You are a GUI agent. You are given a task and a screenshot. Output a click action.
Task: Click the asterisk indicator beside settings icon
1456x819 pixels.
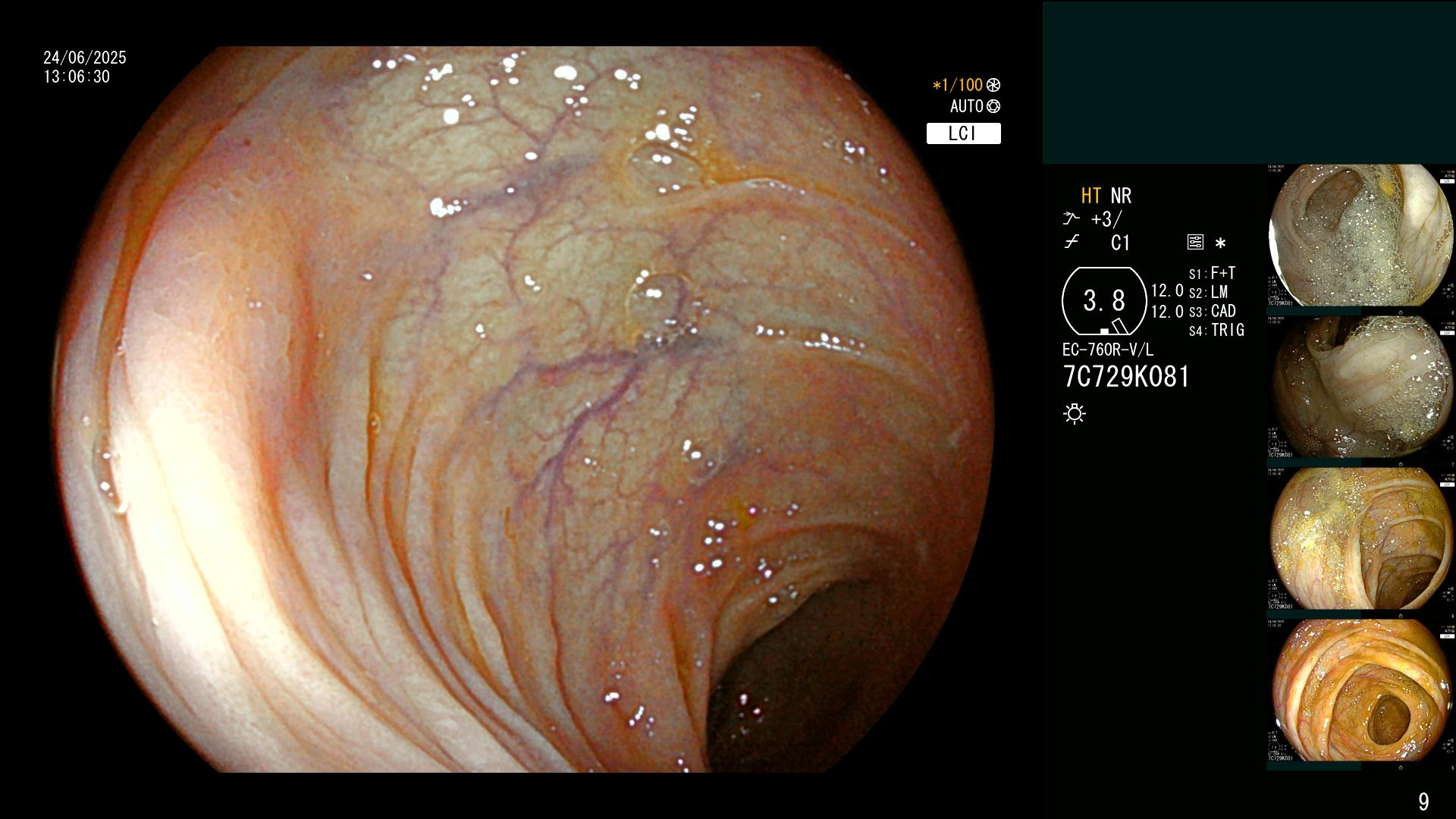point(1220,243)
